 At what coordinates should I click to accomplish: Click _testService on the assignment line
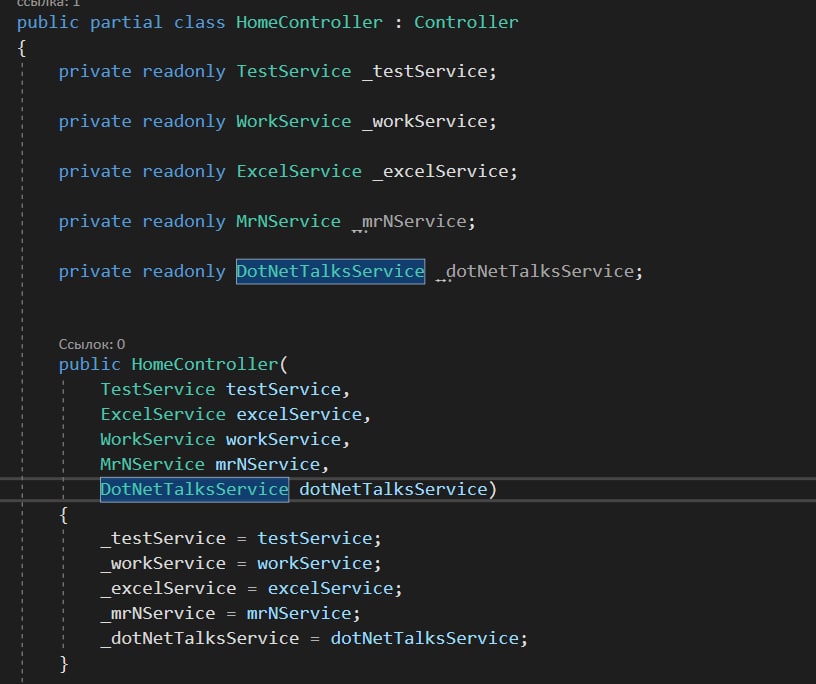point(163,538)
